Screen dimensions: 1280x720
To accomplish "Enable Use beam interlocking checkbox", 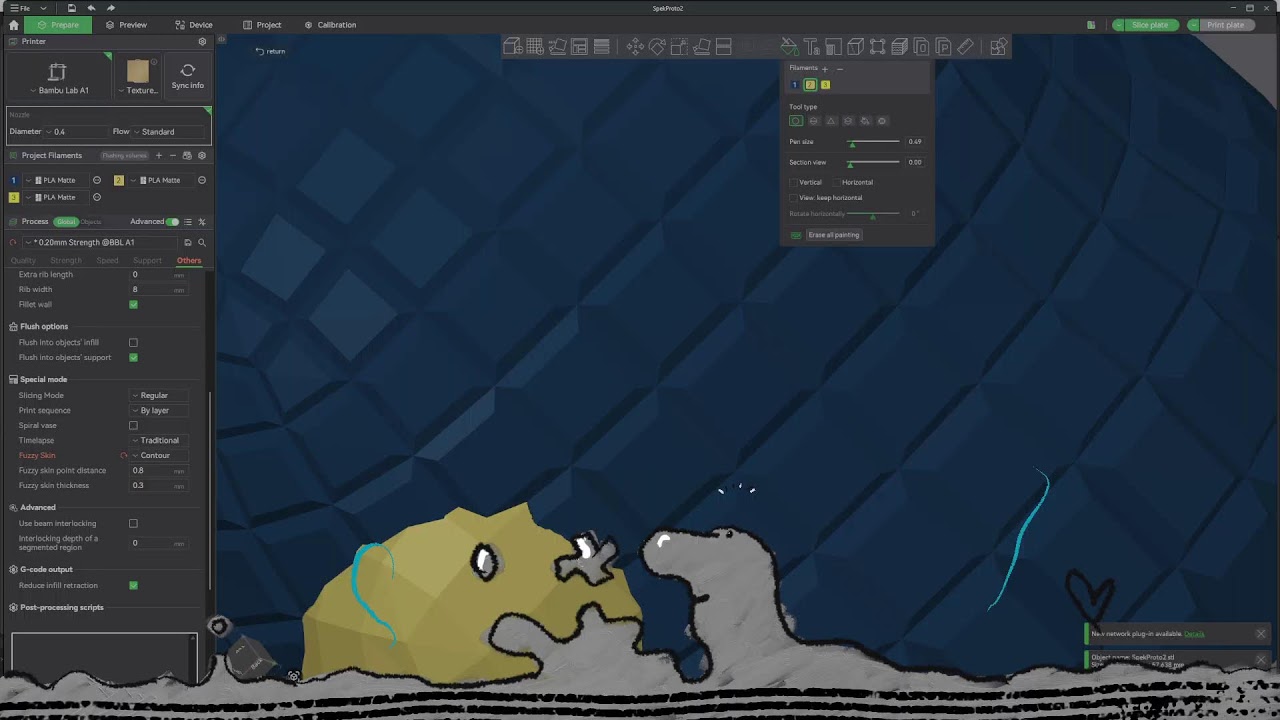I will pyautogui.click(x=133, y=523).
